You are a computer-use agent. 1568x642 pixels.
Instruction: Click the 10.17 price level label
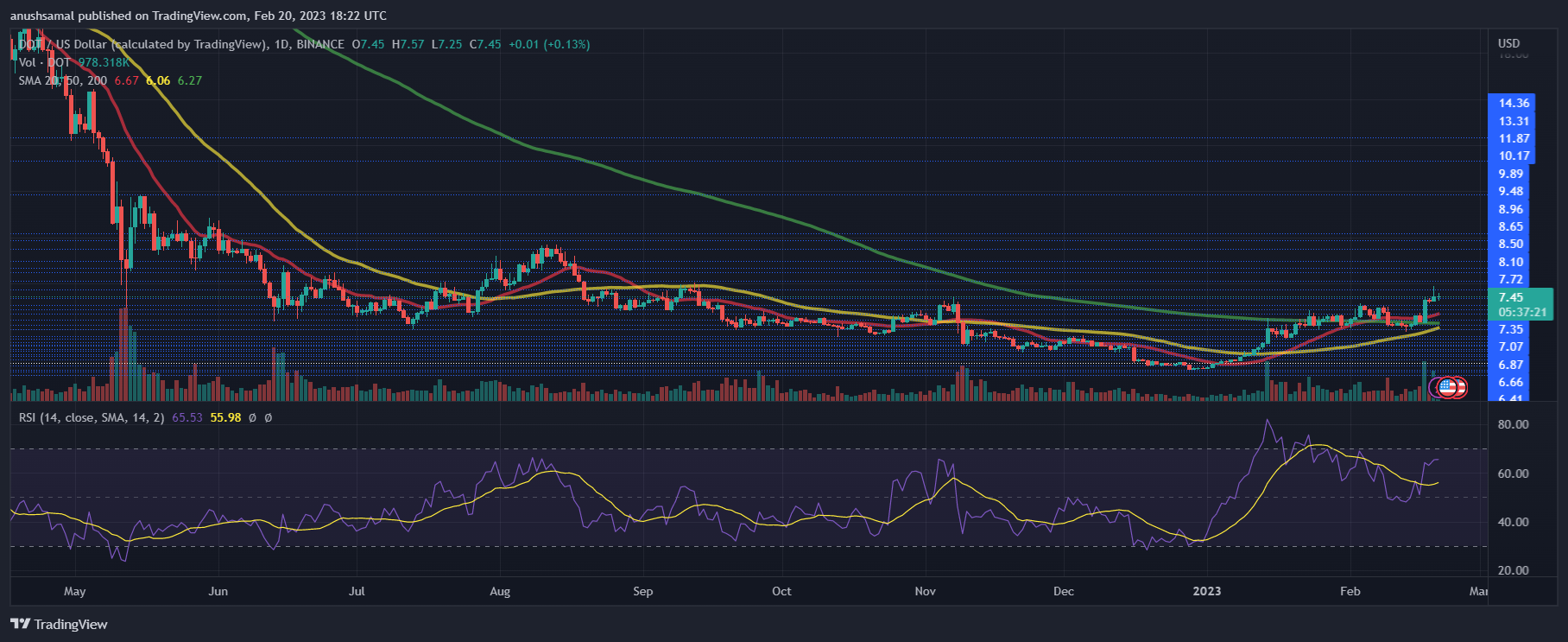[x=1514, y=156]
